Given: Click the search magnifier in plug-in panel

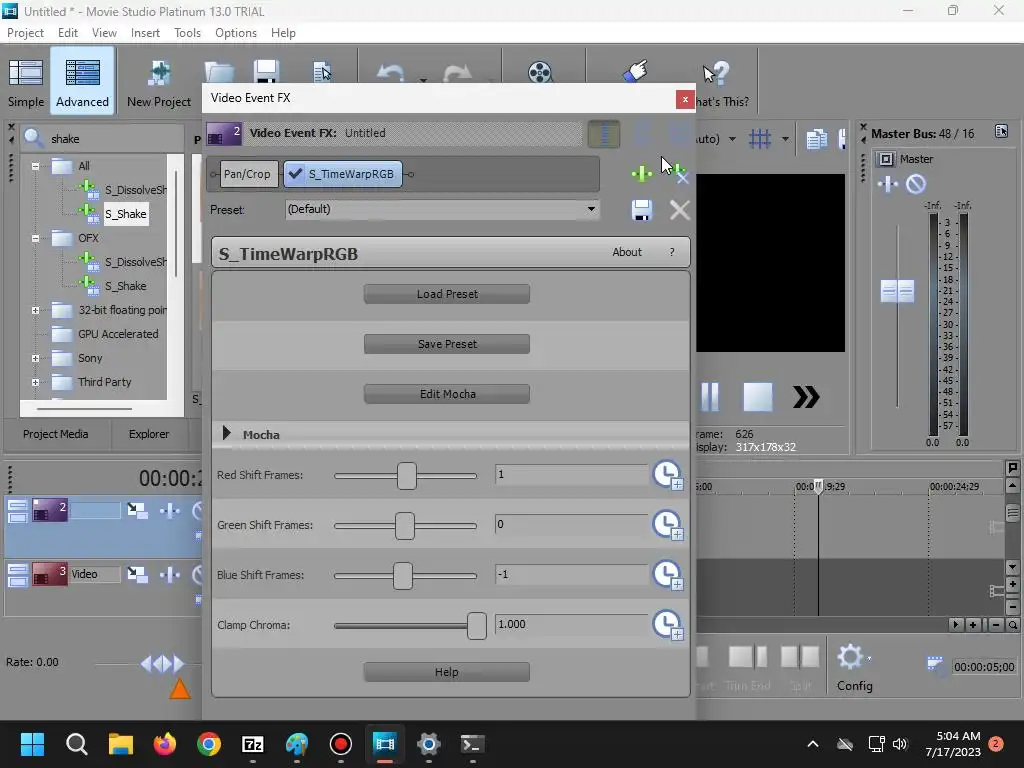Looking at the screenshot, I should pyautogui.click(x=33, y=138).
